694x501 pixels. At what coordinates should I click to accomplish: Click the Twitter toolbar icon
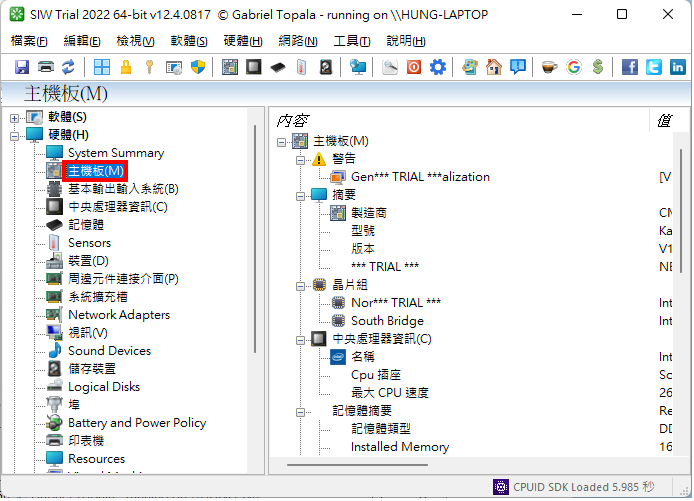[653, 67]
